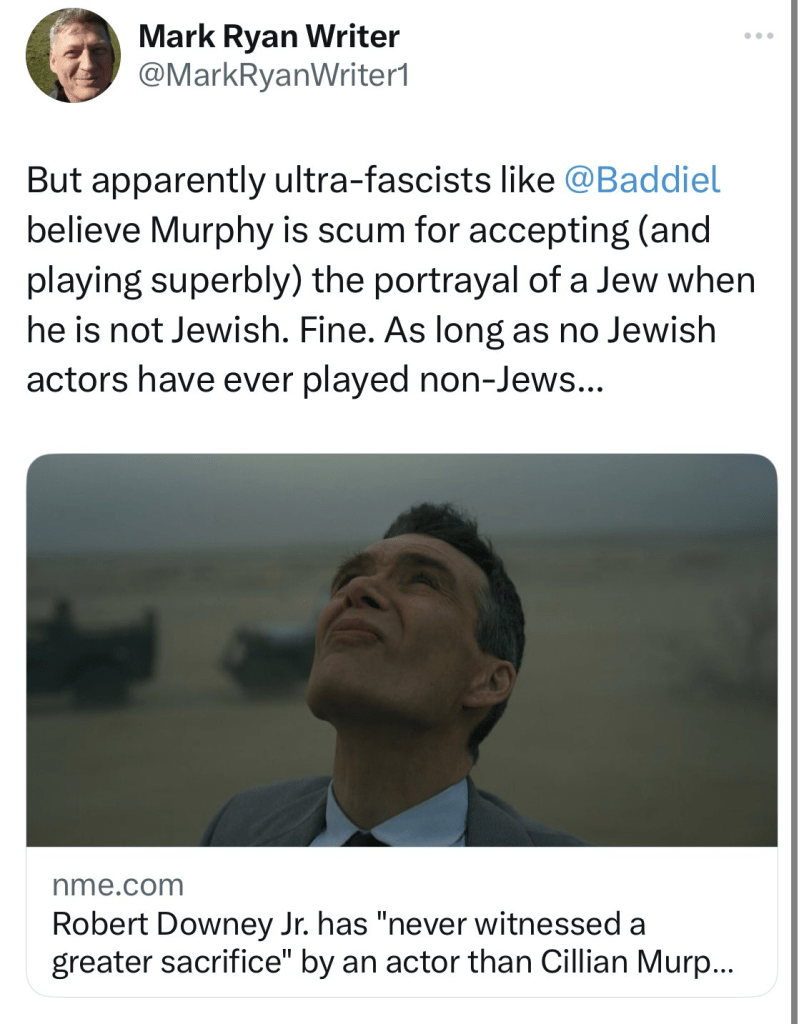Open the article preview image
Screen dimensions: 804x1024
[401, 650]
